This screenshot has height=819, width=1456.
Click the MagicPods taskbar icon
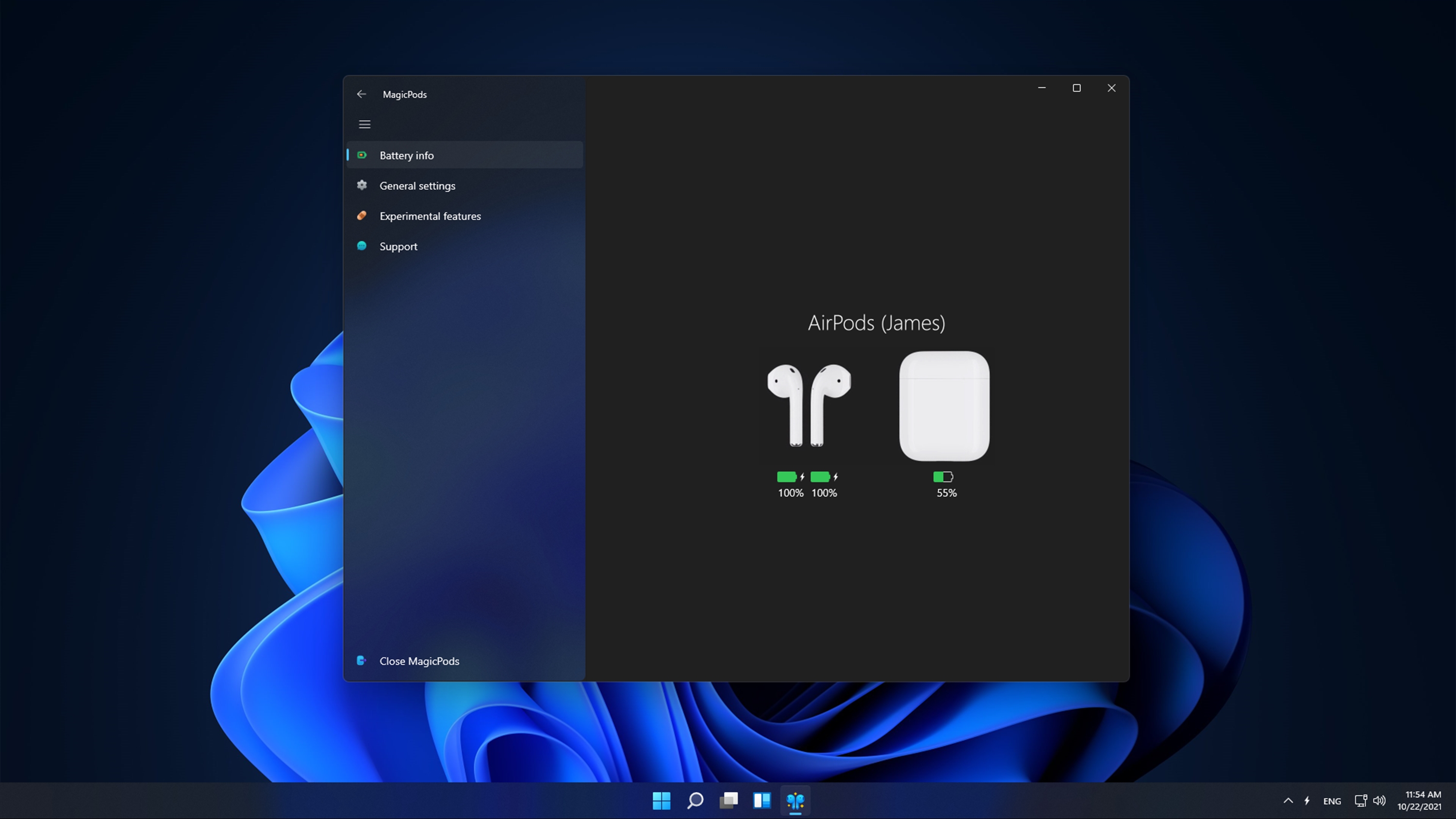(x=795, y=801)
